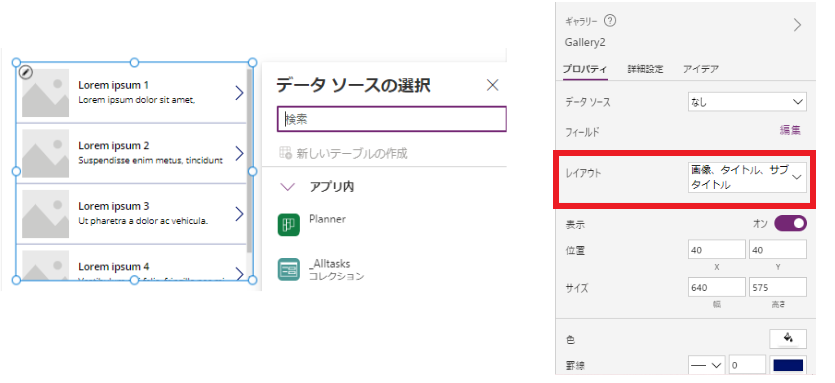
Task: Click the 罫線 navy color swatch
Action: click(788, 365)
